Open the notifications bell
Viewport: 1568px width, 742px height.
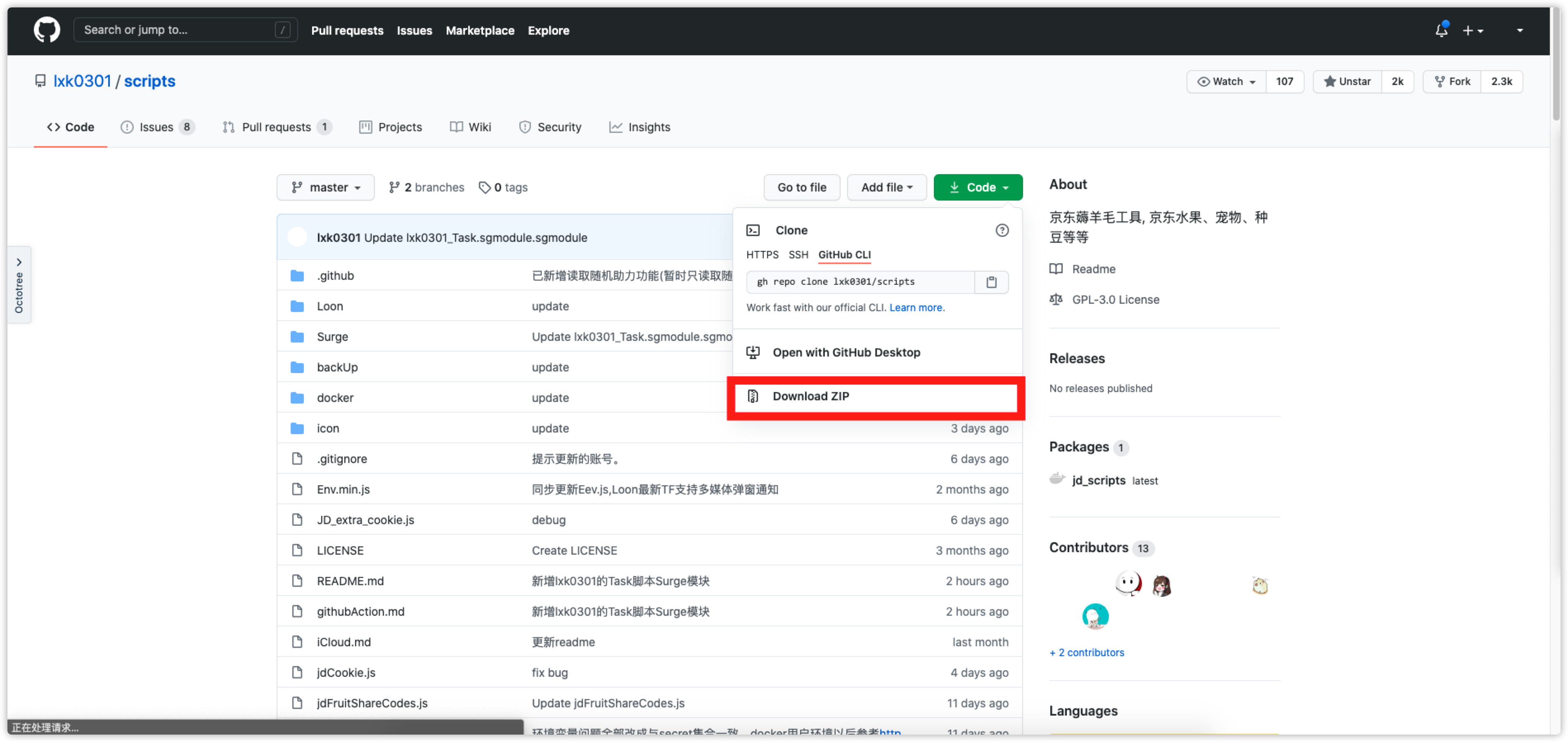click(1441, 30)
